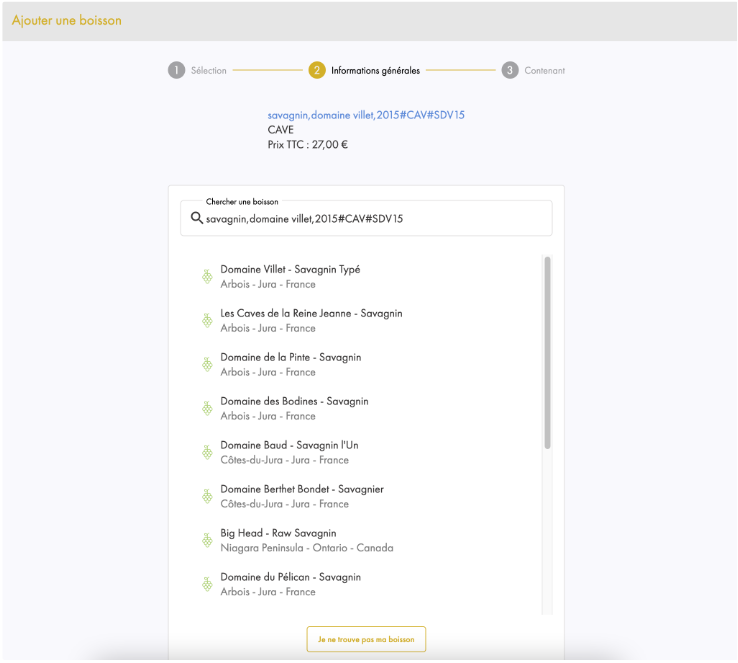Click 'Côtes-du-Jura - Jura - France' under Berthet Bondet

click(285, 504)
